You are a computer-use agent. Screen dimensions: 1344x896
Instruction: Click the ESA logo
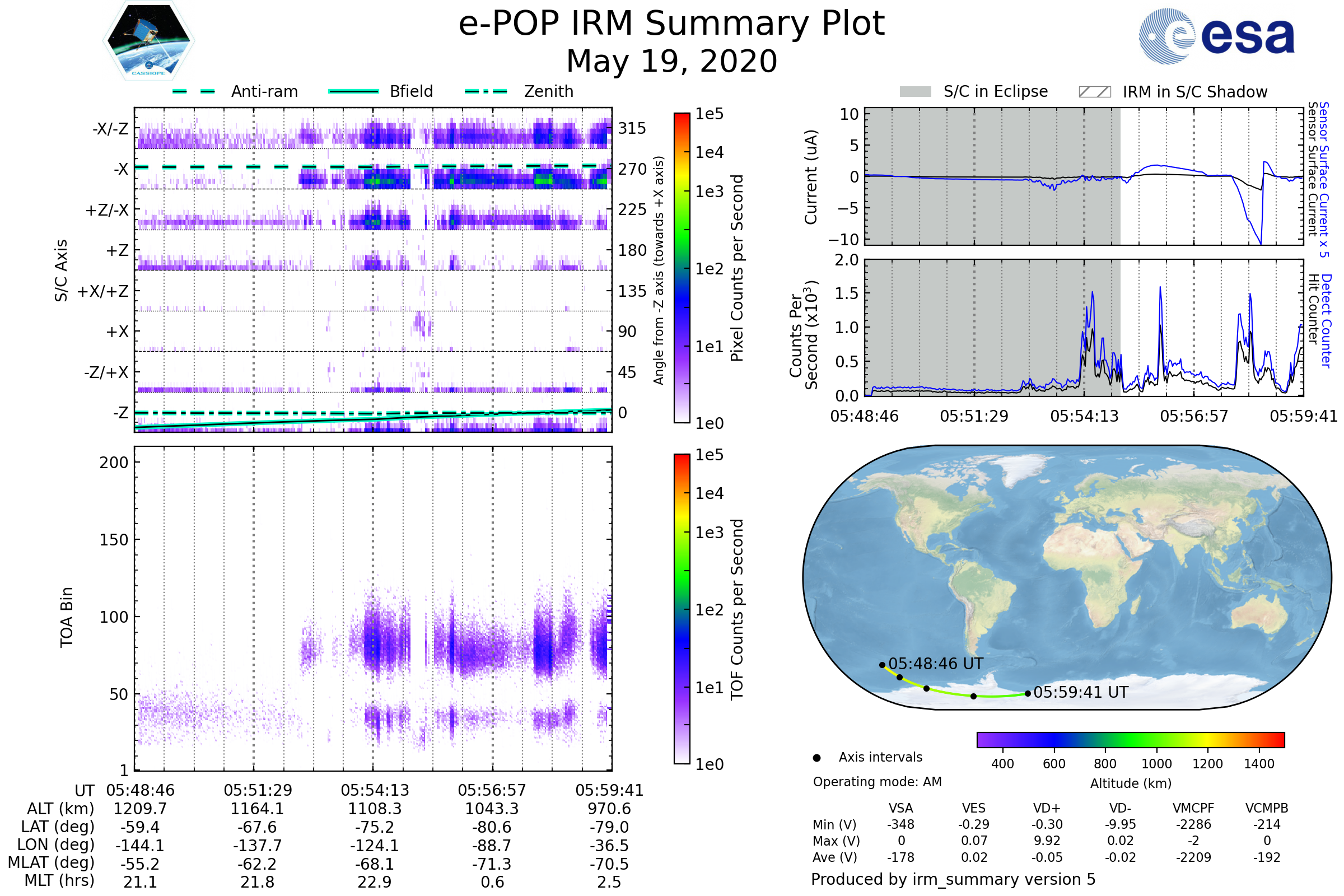1217,36
